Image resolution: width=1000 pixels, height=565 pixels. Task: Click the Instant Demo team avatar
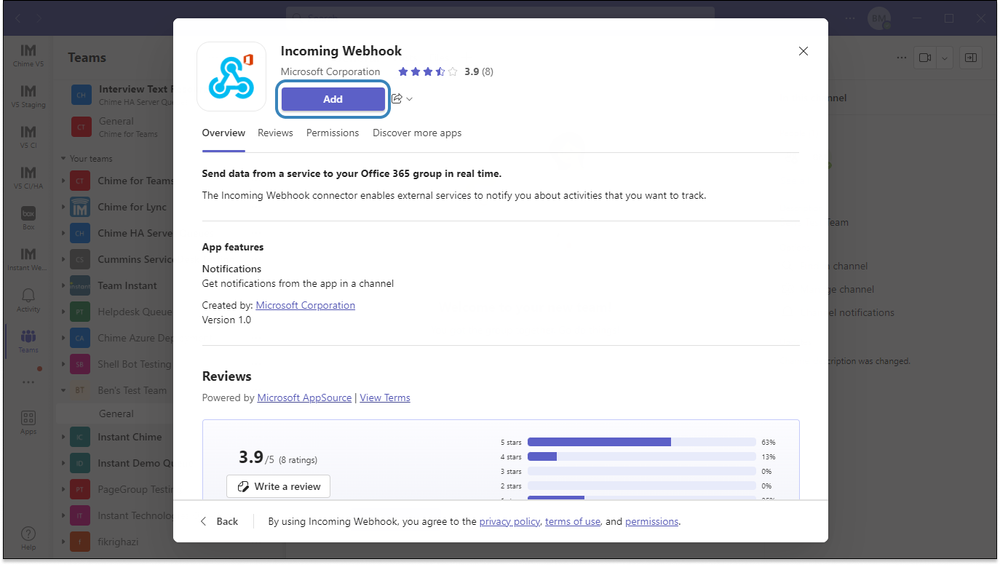point(80,463)
